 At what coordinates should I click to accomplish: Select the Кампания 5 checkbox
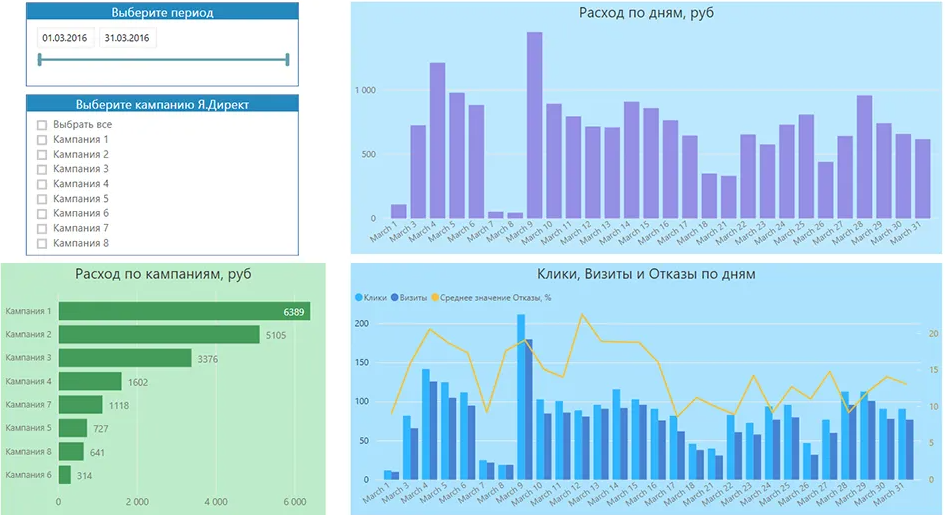click(42, 199)
